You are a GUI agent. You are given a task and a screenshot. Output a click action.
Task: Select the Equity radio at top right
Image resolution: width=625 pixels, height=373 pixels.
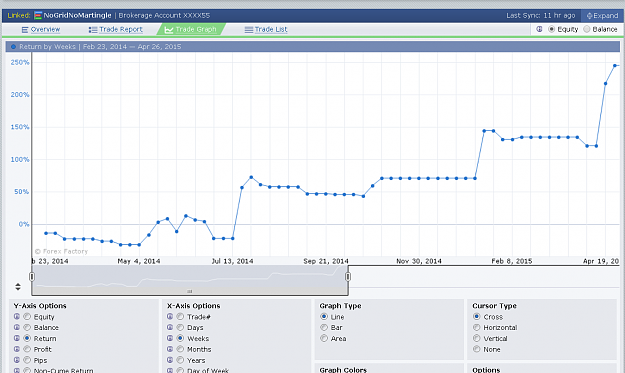(x=552, y=29)
